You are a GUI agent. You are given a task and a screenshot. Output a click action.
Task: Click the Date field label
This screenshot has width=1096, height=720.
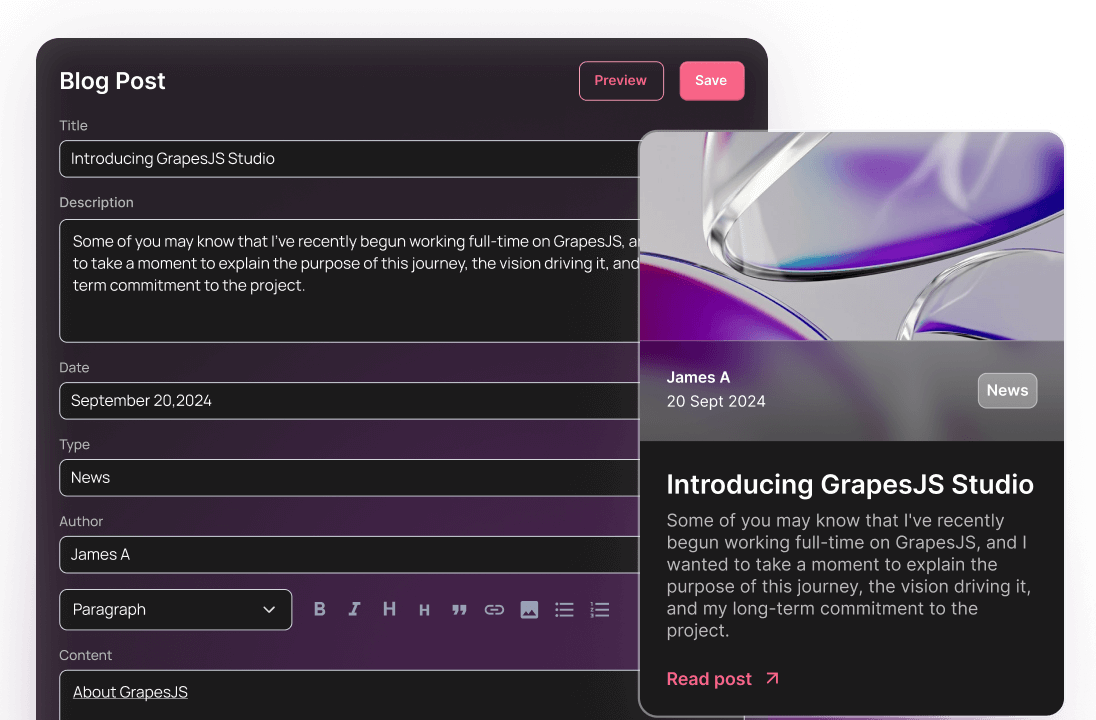point(74,368)
